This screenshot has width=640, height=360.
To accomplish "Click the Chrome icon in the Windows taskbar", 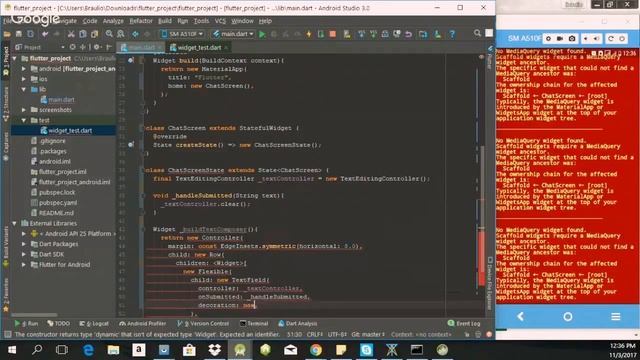I will pos(316,350).
